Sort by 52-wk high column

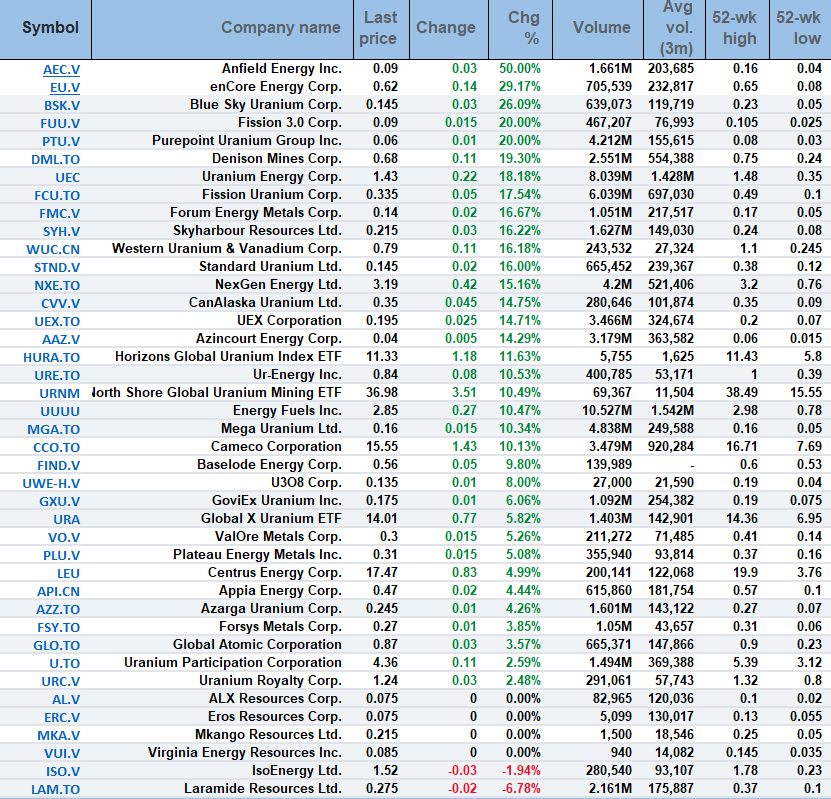[x=737, y=29]
